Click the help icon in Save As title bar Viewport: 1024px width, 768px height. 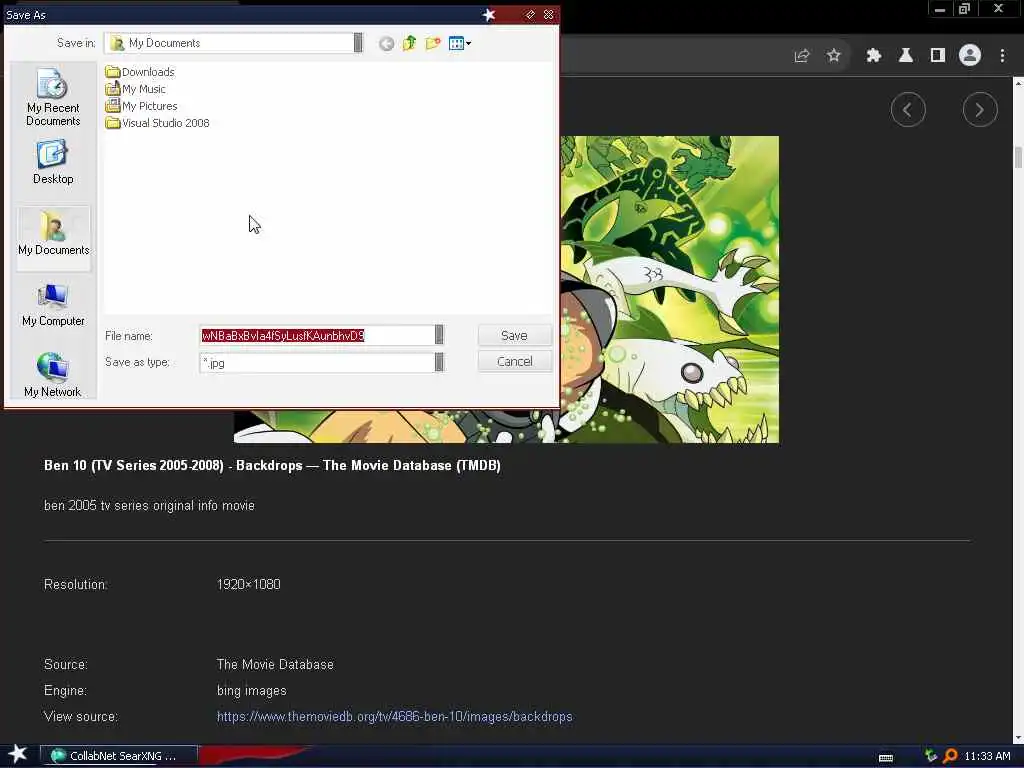[x=530, y=14]
